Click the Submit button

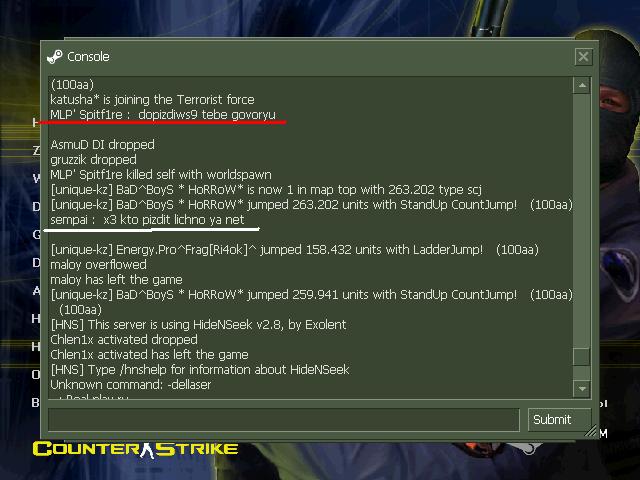coord(559,419)
